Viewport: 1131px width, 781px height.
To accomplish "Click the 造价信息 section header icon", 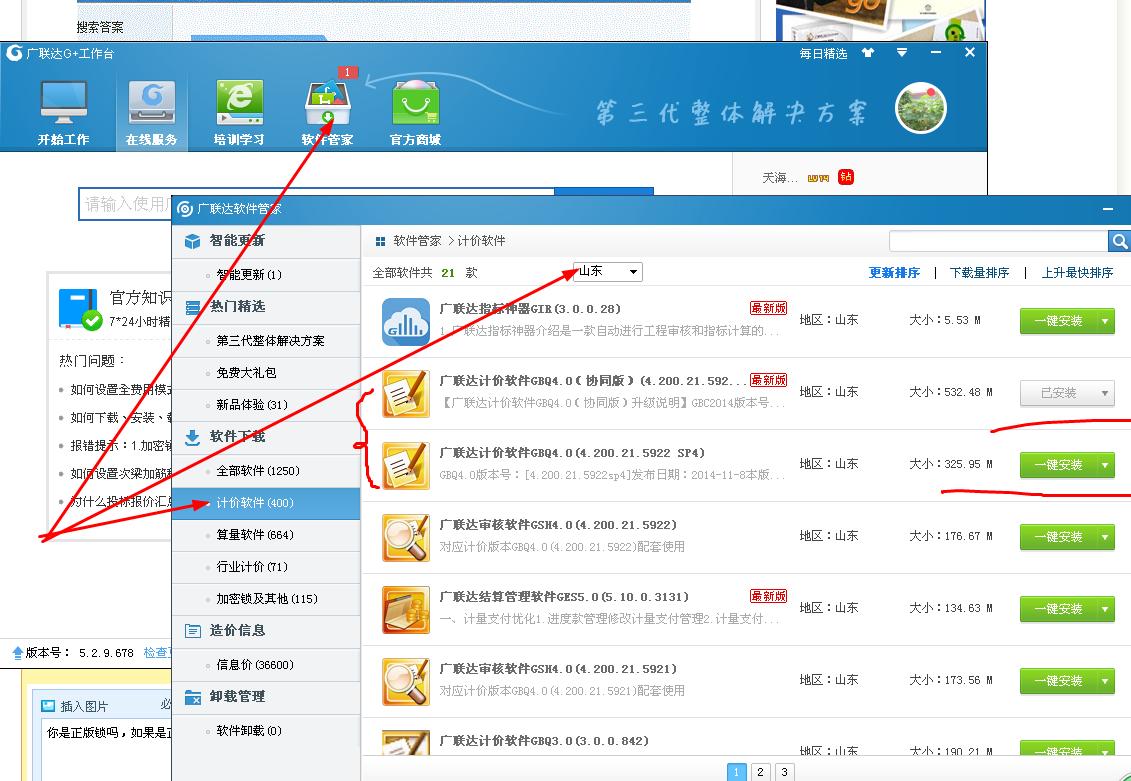I will tap(193, 631).
